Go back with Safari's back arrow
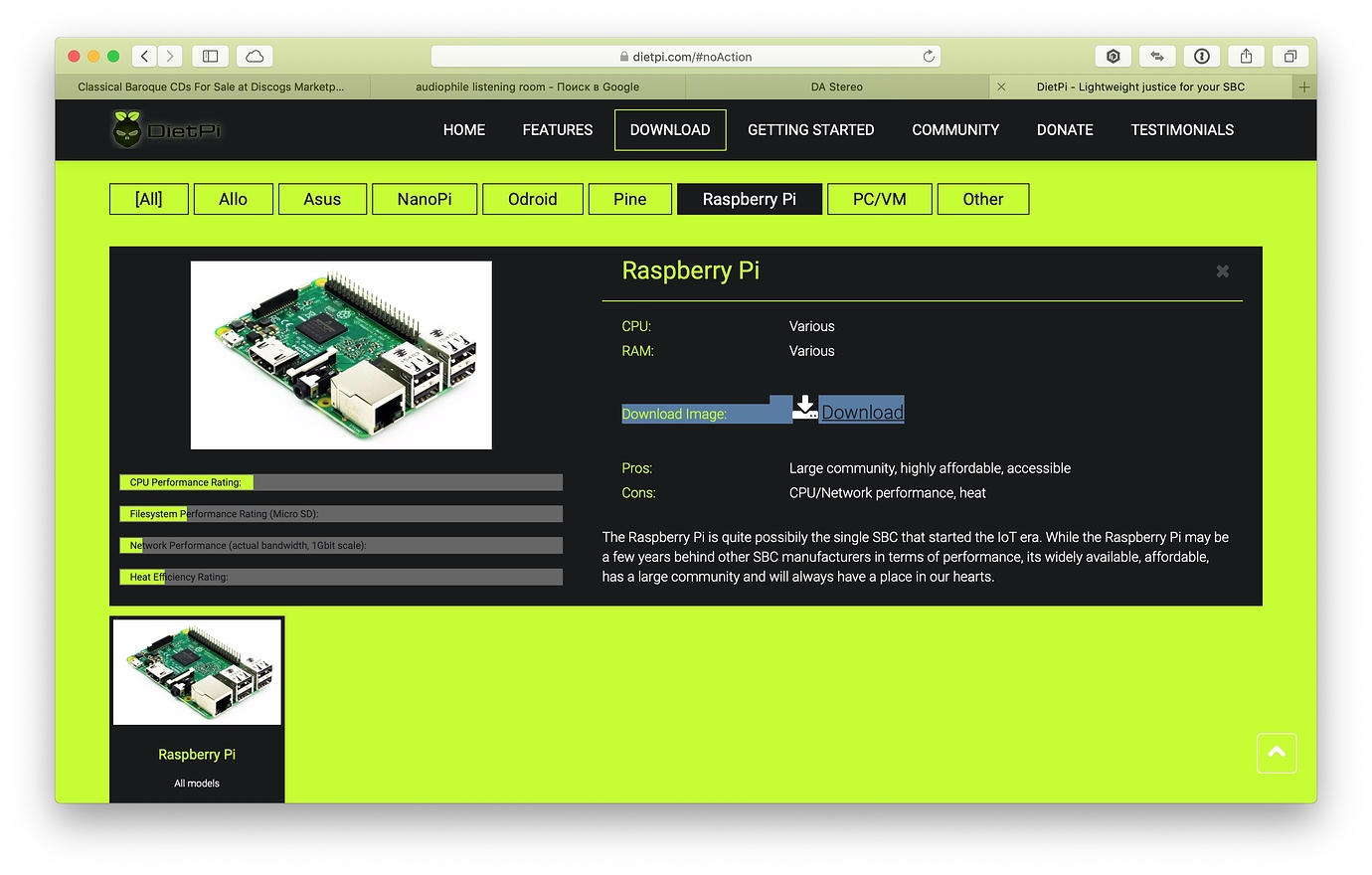This screenshot has width=1372, height=875. coord(145,57)
